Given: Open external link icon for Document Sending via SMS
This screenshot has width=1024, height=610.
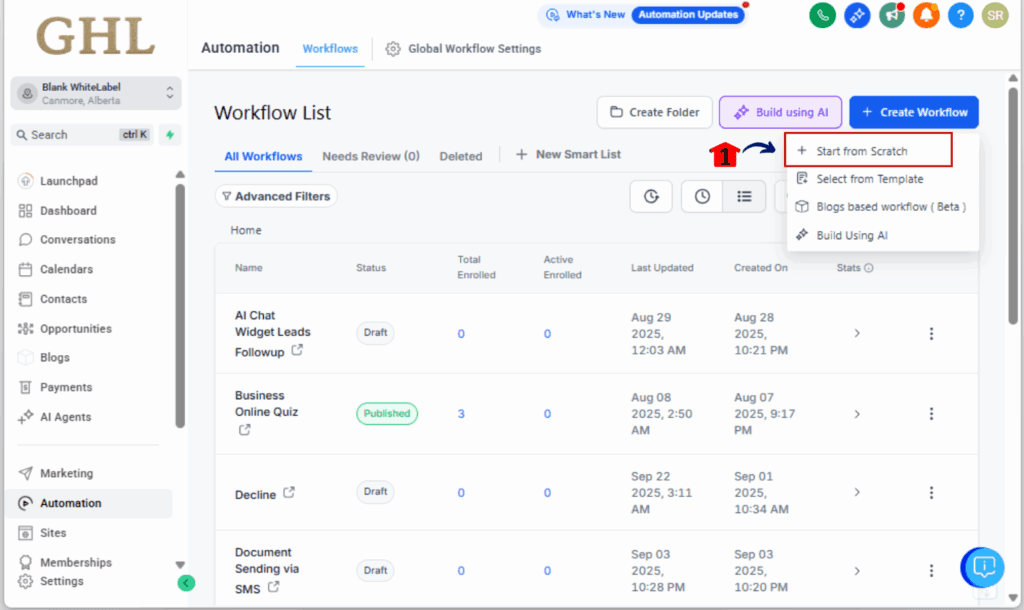Looking at the screenshot, I should (273, 587).
